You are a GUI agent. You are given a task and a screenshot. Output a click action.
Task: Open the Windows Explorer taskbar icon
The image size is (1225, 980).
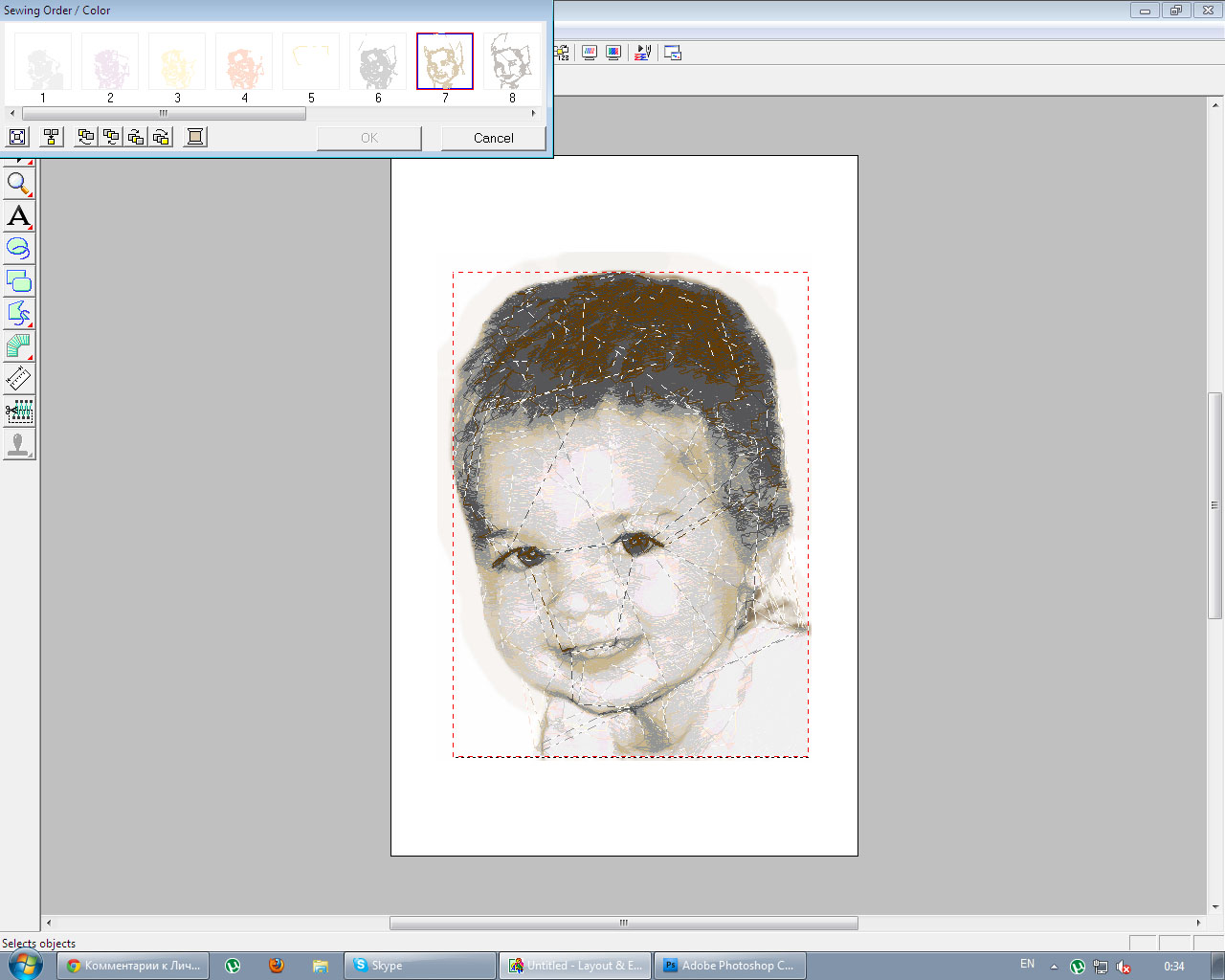click(320, 966)
